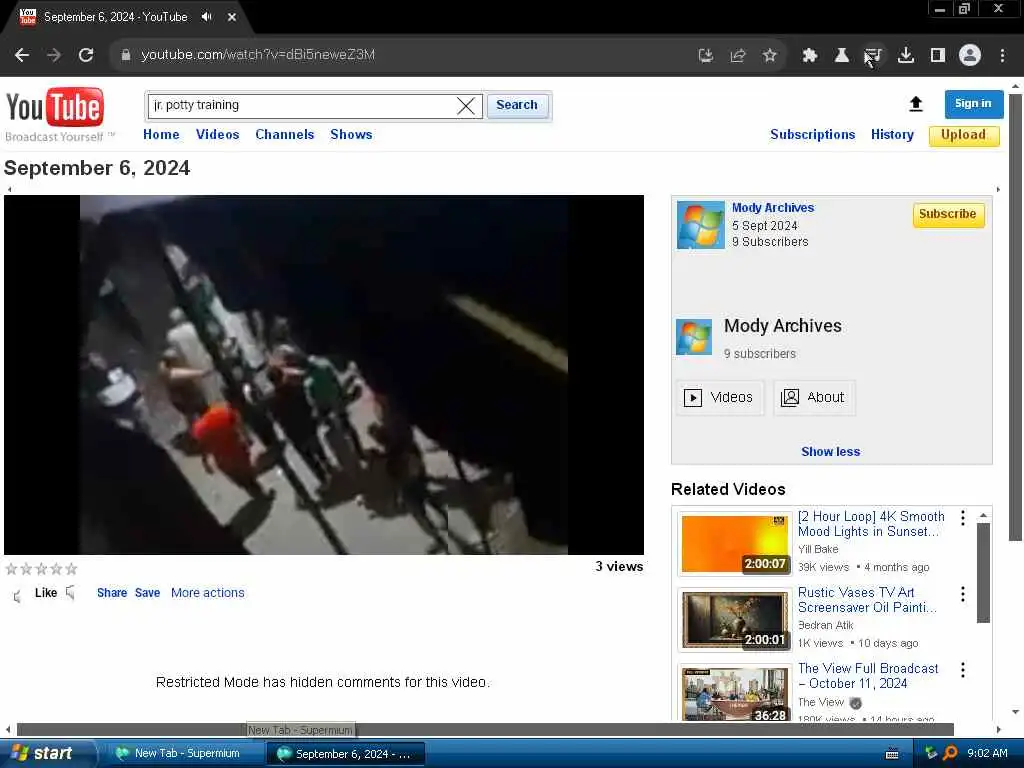1024x768 pixels.
Task: Bookmark this page with the star icon
Action: coord(770,56)
